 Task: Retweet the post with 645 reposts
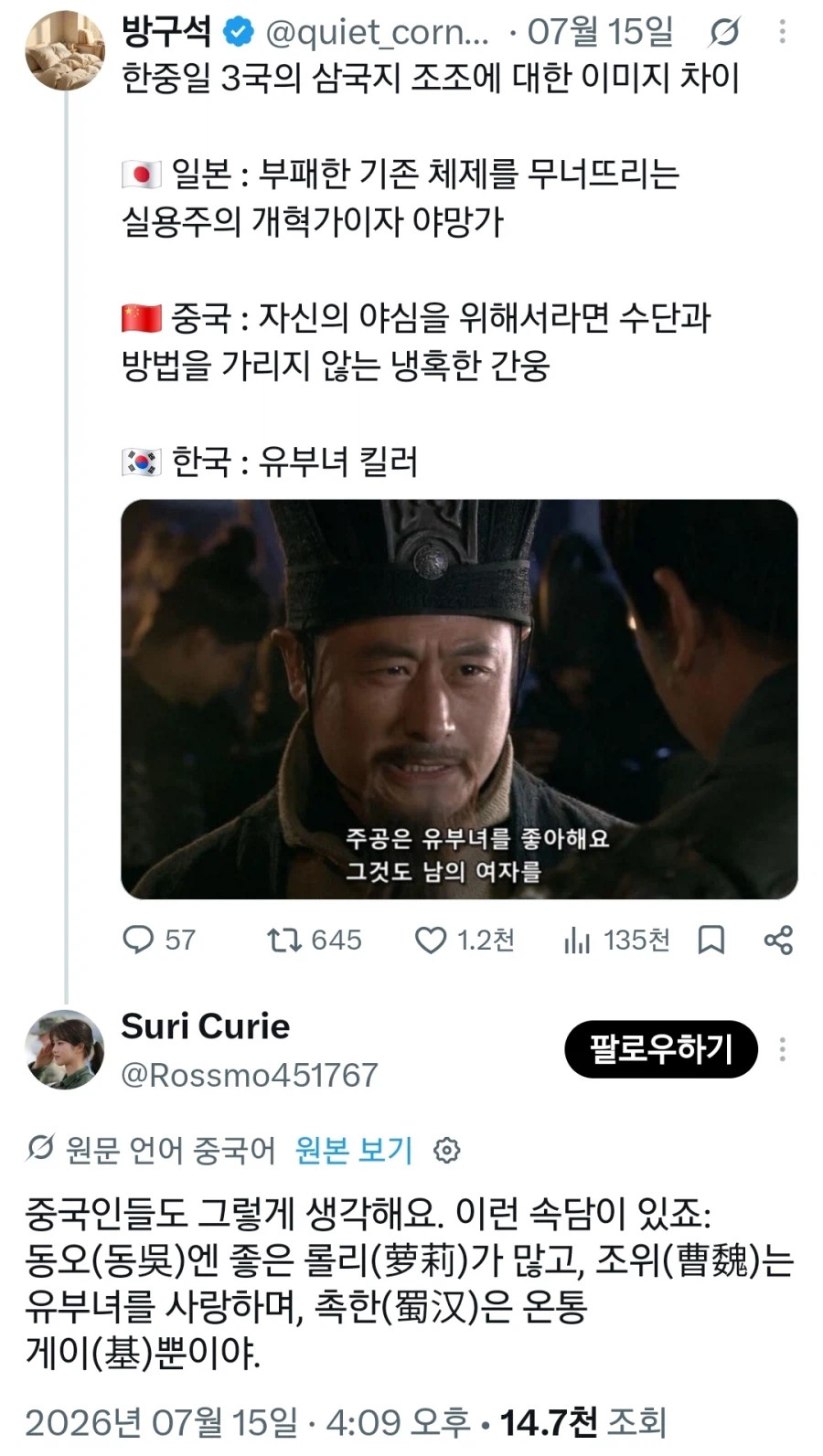click(283, 940)
